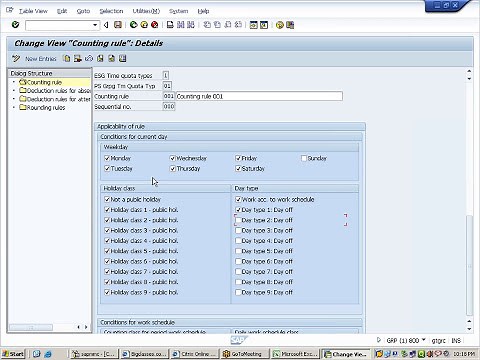Click the Last Page icon
Screen dimensions: 480x360
click(x=238, y=25)
